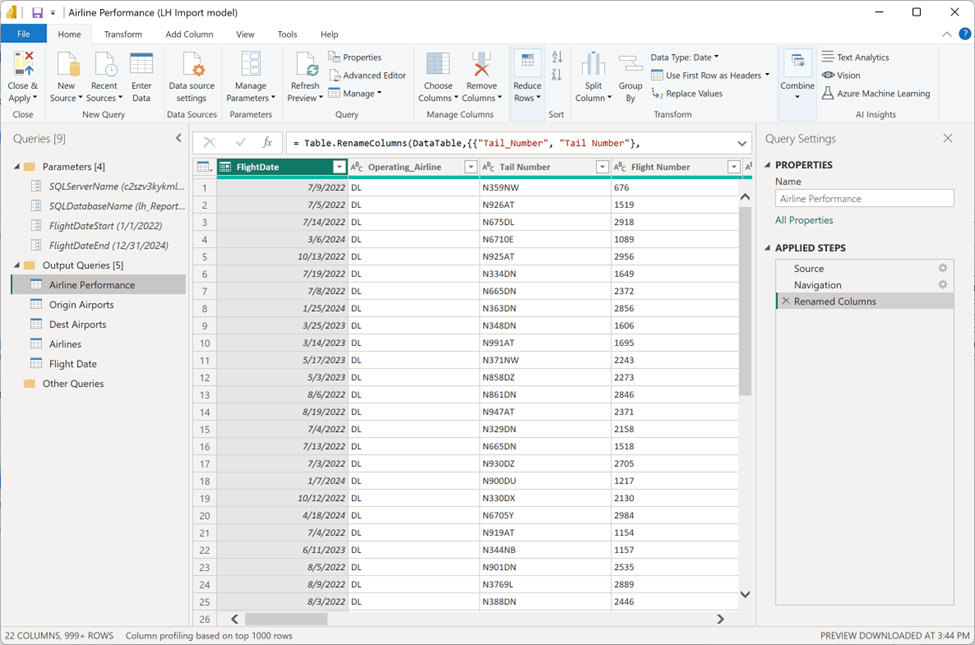Click Refresh Preview icon

(x=305, y=64)
